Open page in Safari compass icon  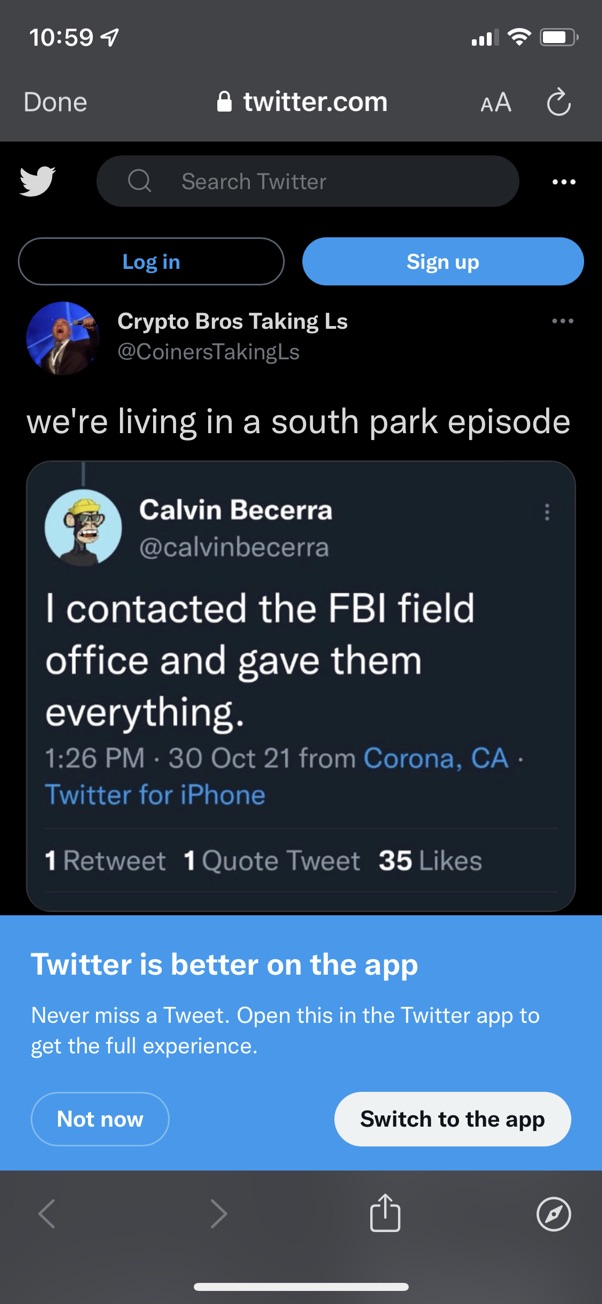click(x=554, y=1214)
